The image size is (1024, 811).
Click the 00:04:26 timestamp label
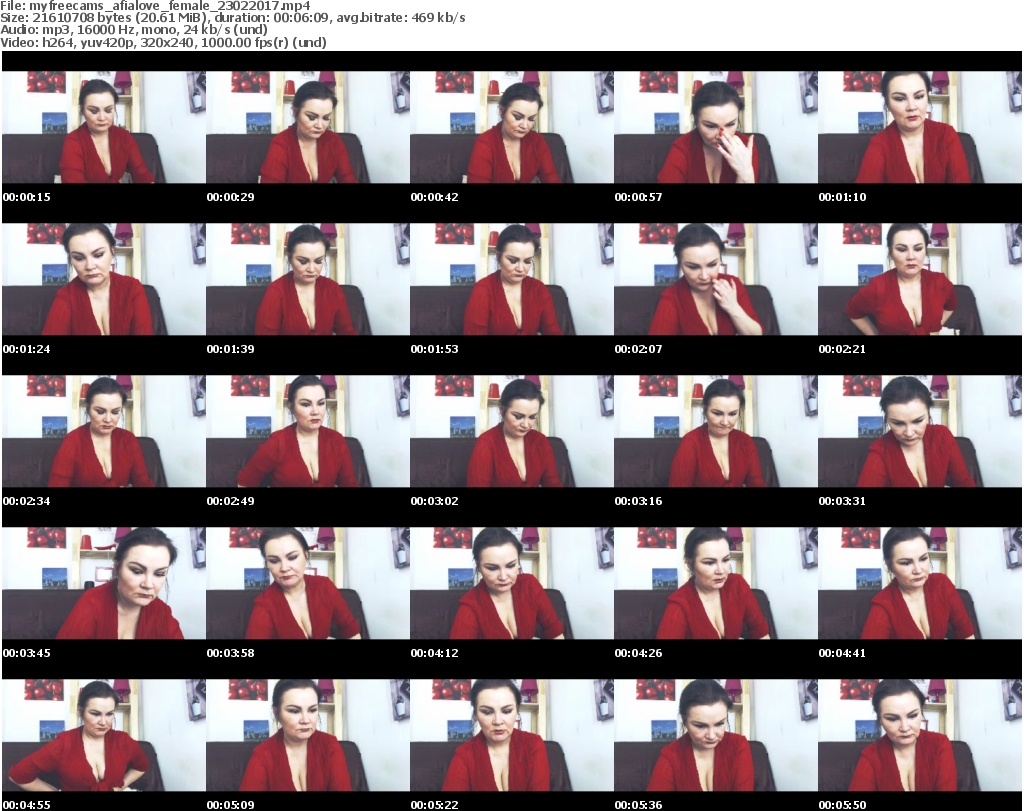[639, 653]
